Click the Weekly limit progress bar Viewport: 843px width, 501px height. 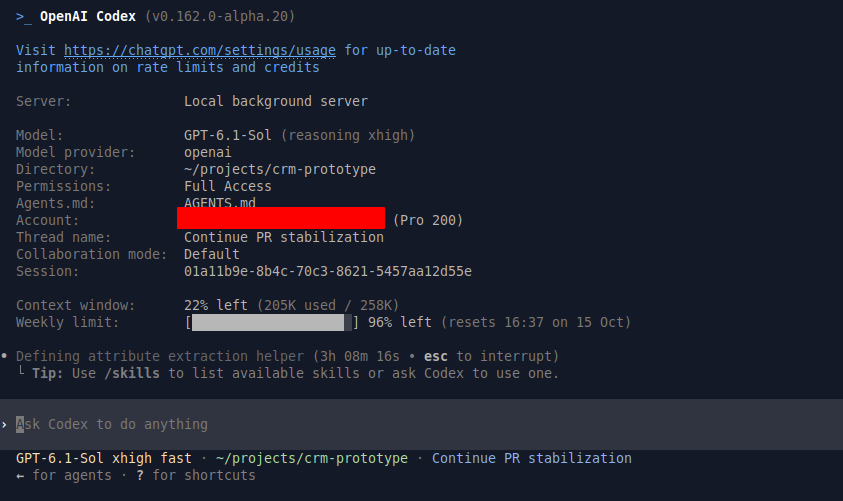[272, 323]
